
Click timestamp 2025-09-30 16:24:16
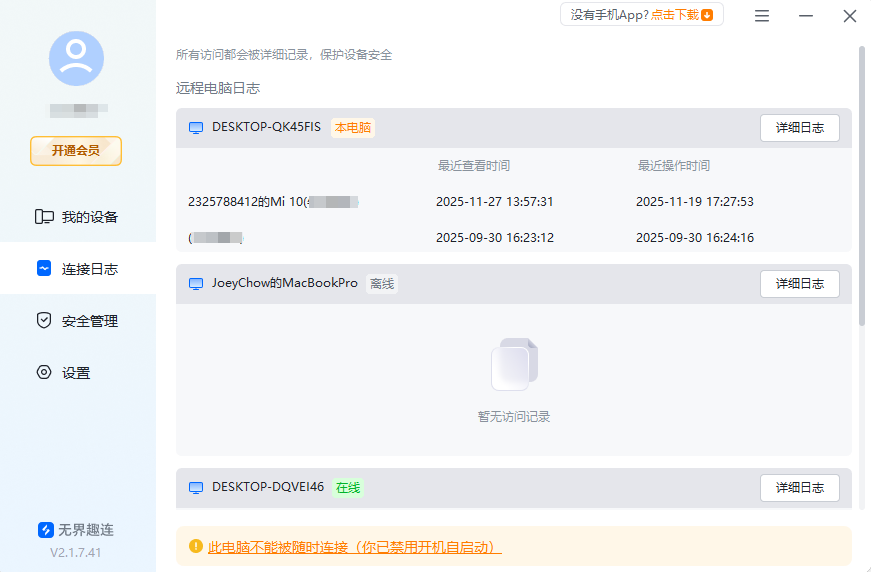694,238
